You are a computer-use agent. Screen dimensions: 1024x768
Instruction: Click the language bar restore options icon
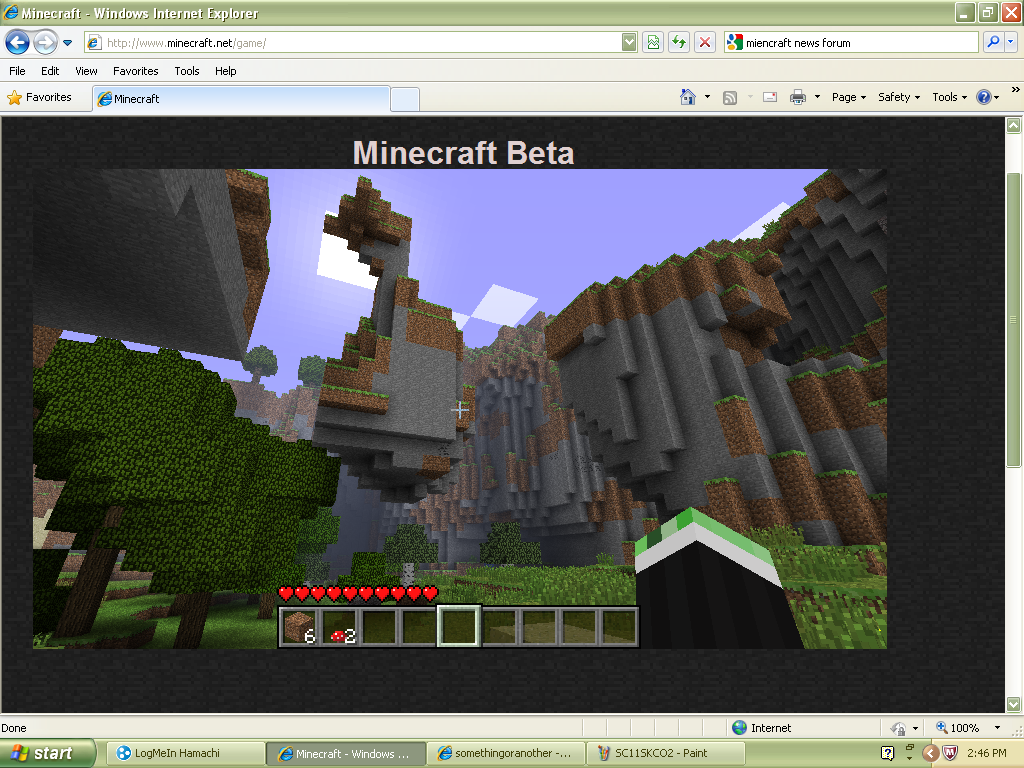point(910,747)
